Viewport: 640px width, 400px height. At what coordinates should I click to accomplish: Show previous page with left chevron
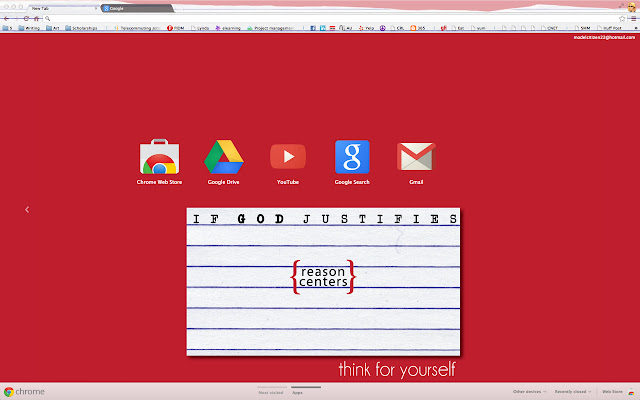pyautogui.click(x=27, y=210)
